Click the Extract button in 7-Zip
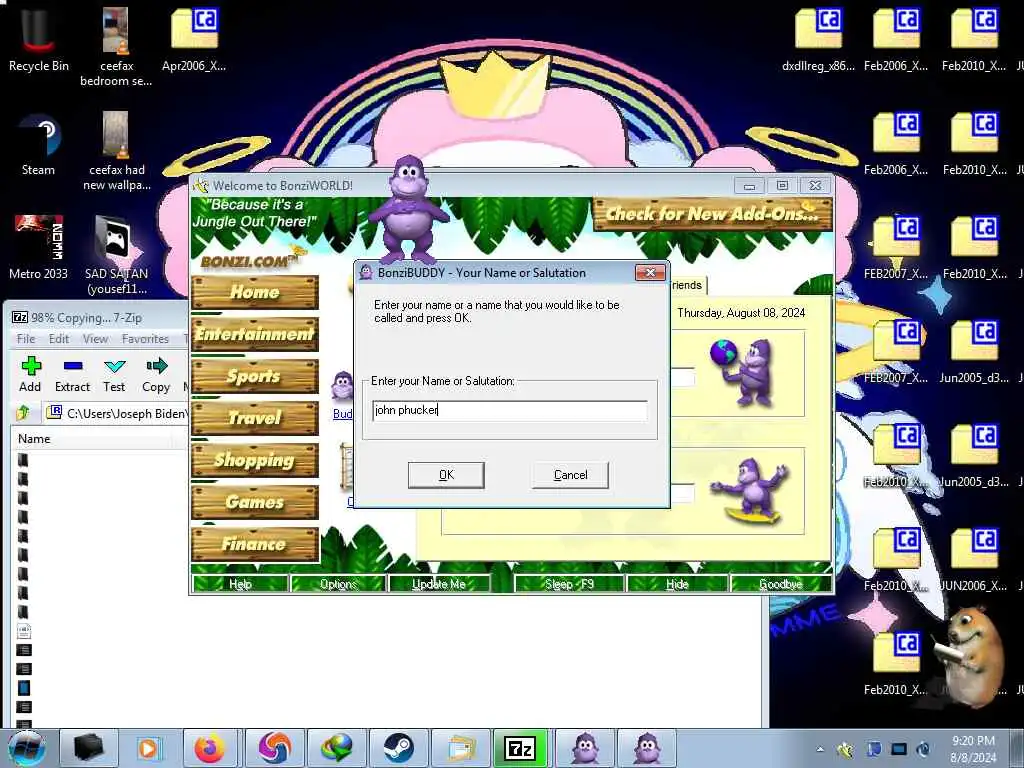 tap(72, 375)
